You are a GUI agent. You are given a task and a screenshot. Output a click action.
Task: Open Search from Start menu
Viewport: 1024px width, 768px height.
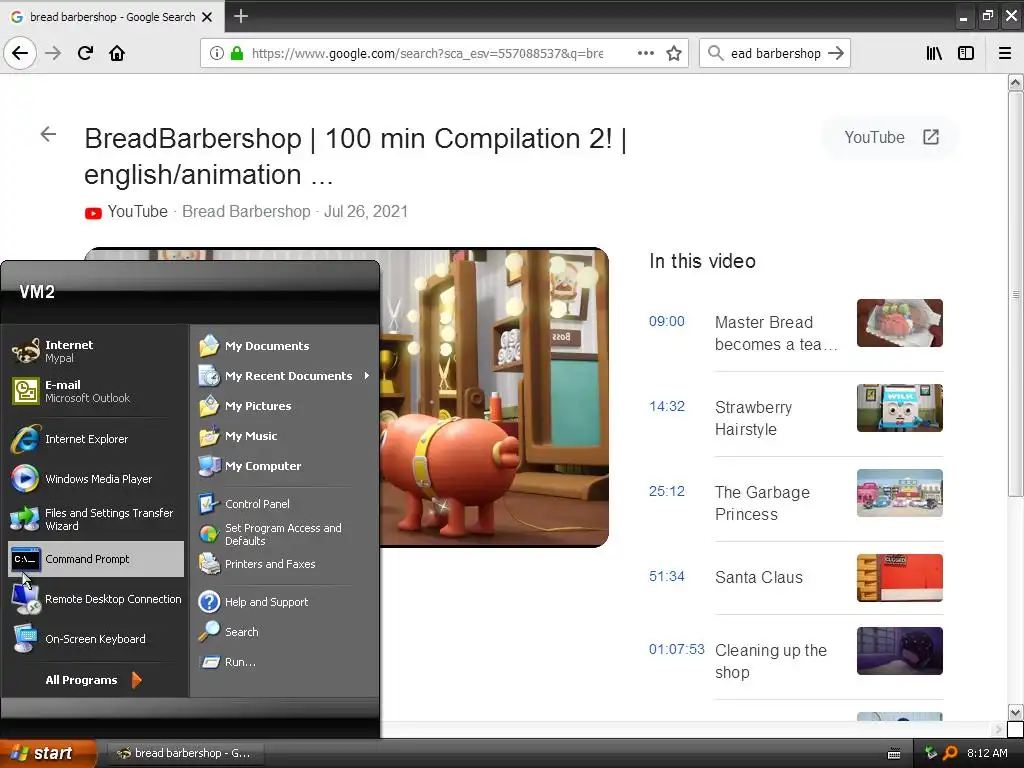pyautogui.click(x=285, y=632)
